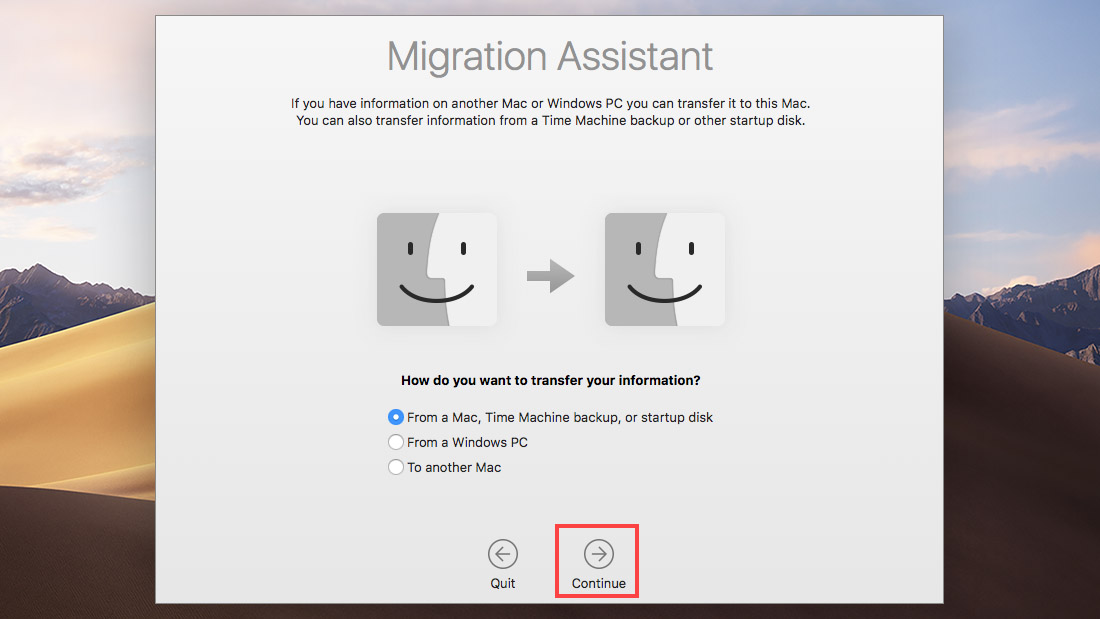Click the 'To another Mac' label text

click(x=454, y=467)
